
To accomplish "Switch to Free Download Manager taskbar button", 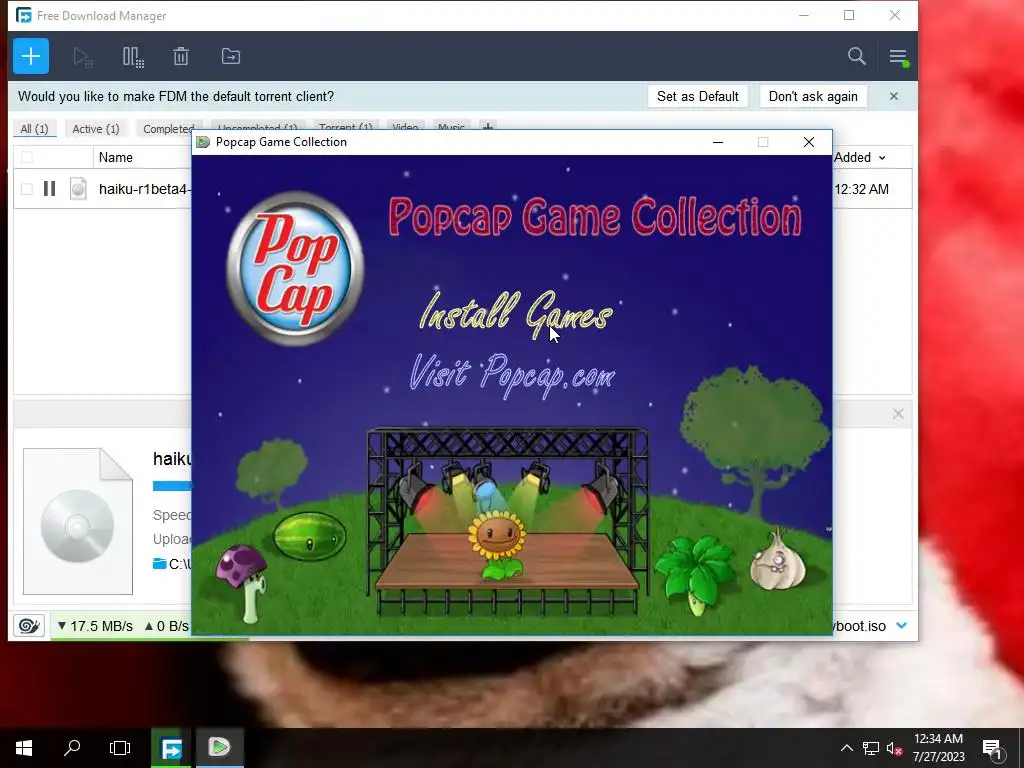I will [171, 748].
